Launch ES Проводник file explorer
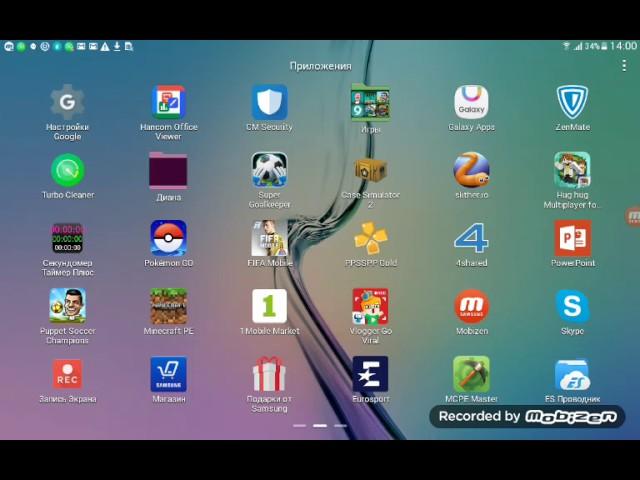Screen dimensions: 640x480 [572, 375]
